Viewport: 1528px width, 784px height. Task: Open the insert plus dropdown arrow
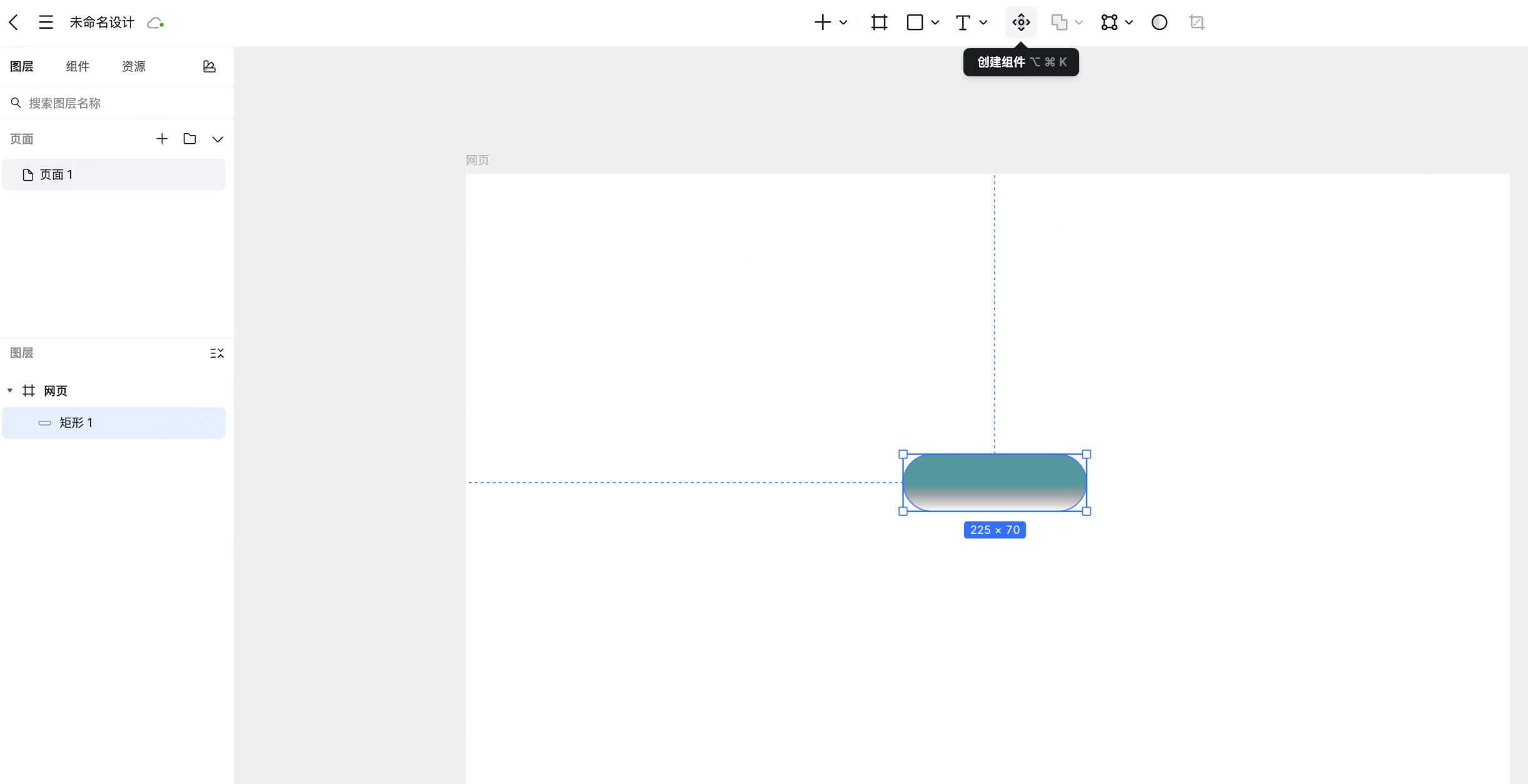point(843,23)
